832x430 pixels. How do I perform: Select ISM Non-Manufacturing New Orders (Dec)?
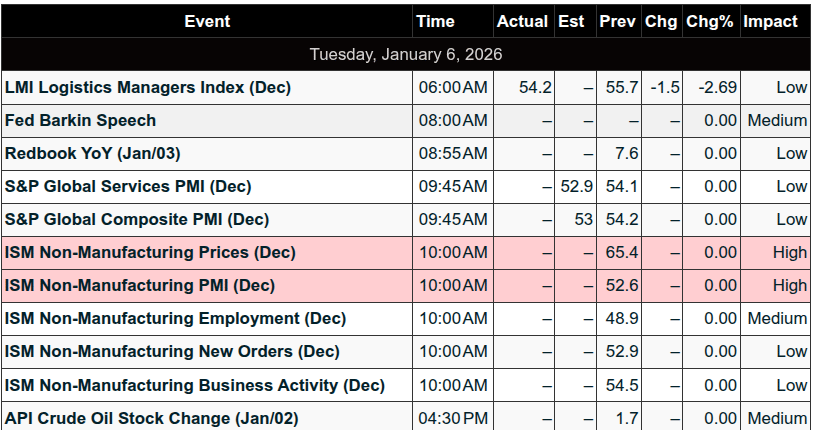(x=172, y=351)
